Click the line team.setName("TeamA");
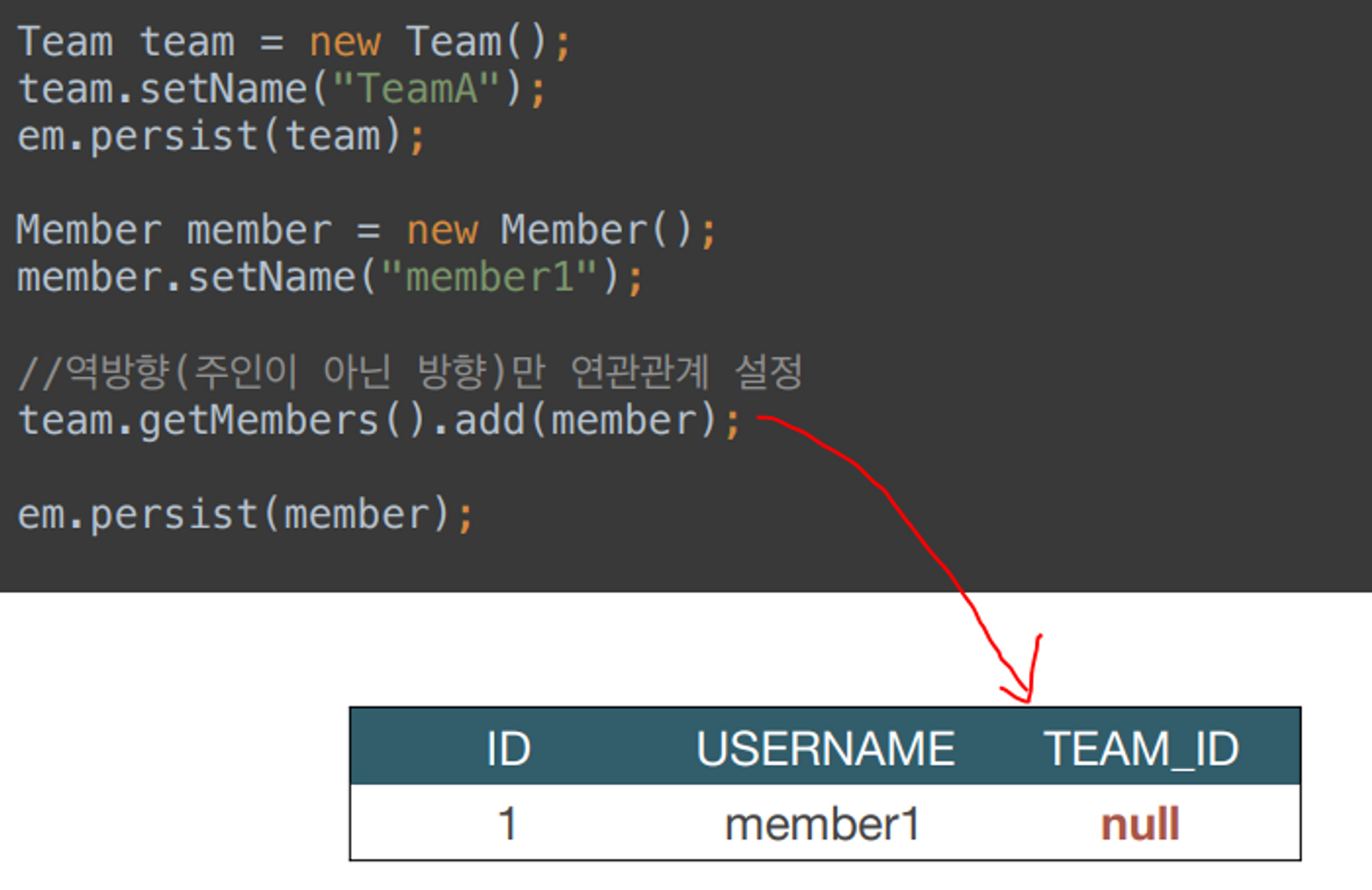1372x890 pixels. point(281,89)
